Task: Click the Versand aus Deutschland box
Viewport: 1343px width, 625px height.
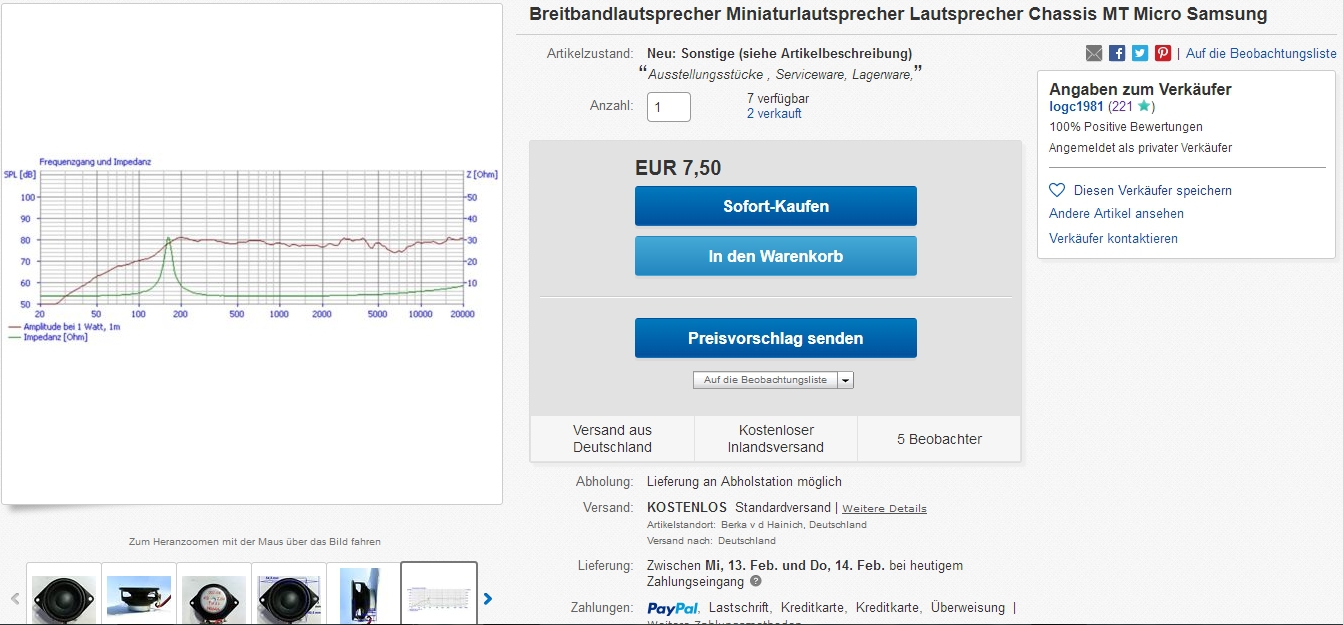Action: 612,439
